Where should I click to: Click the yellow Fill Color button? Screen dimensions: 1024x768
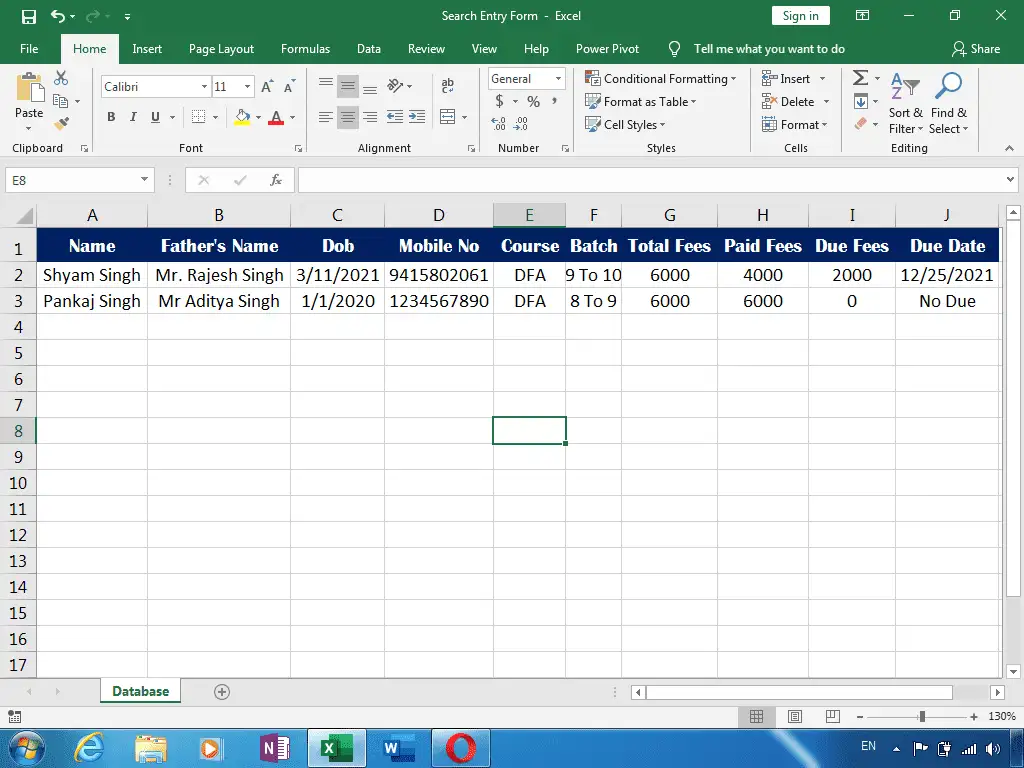click(242, 117)
